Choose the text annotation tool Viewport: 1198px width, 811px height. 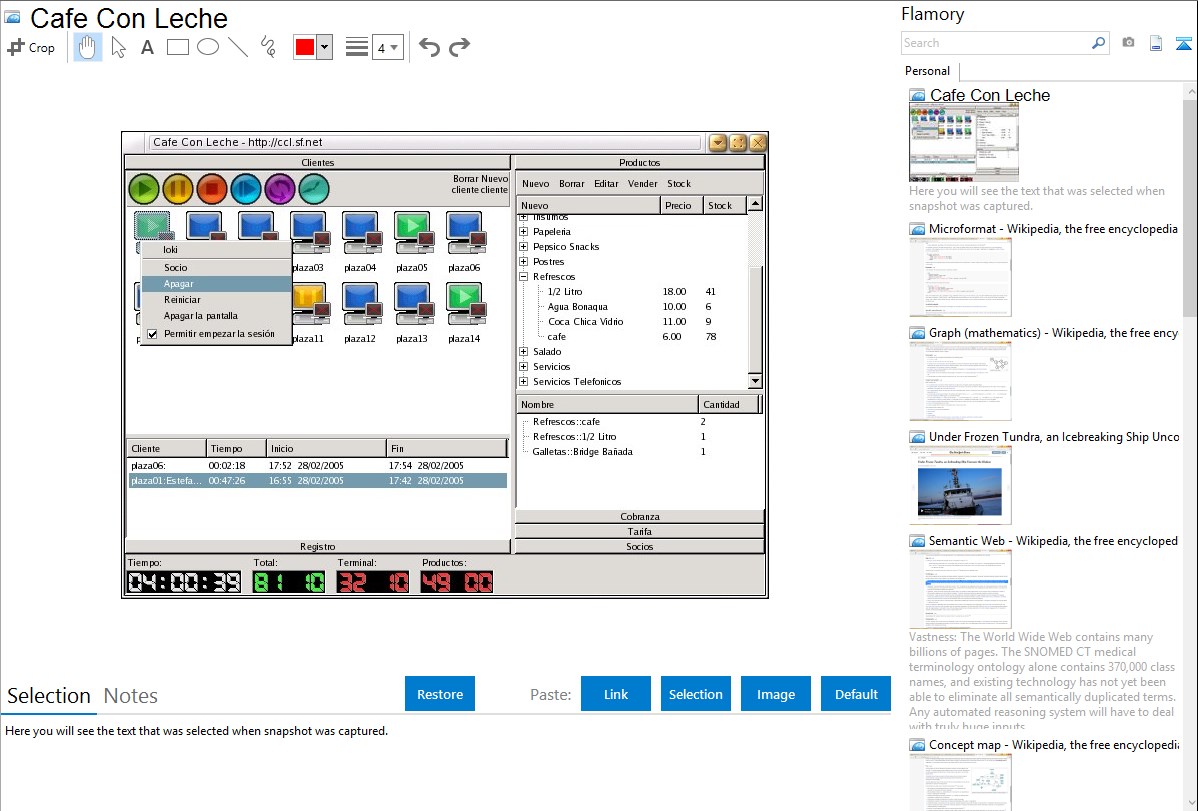click(147, 47)
